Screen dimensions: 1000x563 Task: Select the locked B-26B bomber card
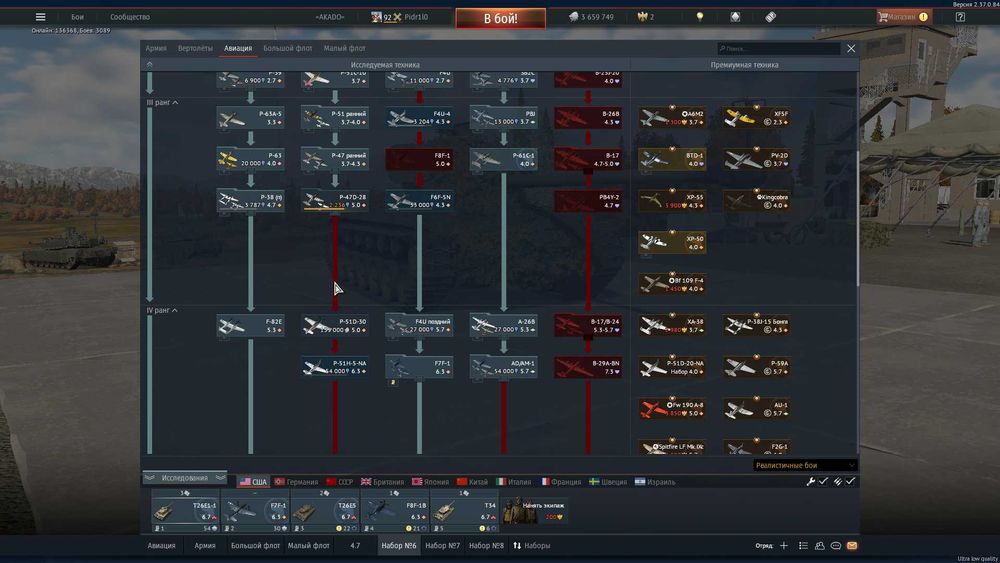click(x=588, y=118)
